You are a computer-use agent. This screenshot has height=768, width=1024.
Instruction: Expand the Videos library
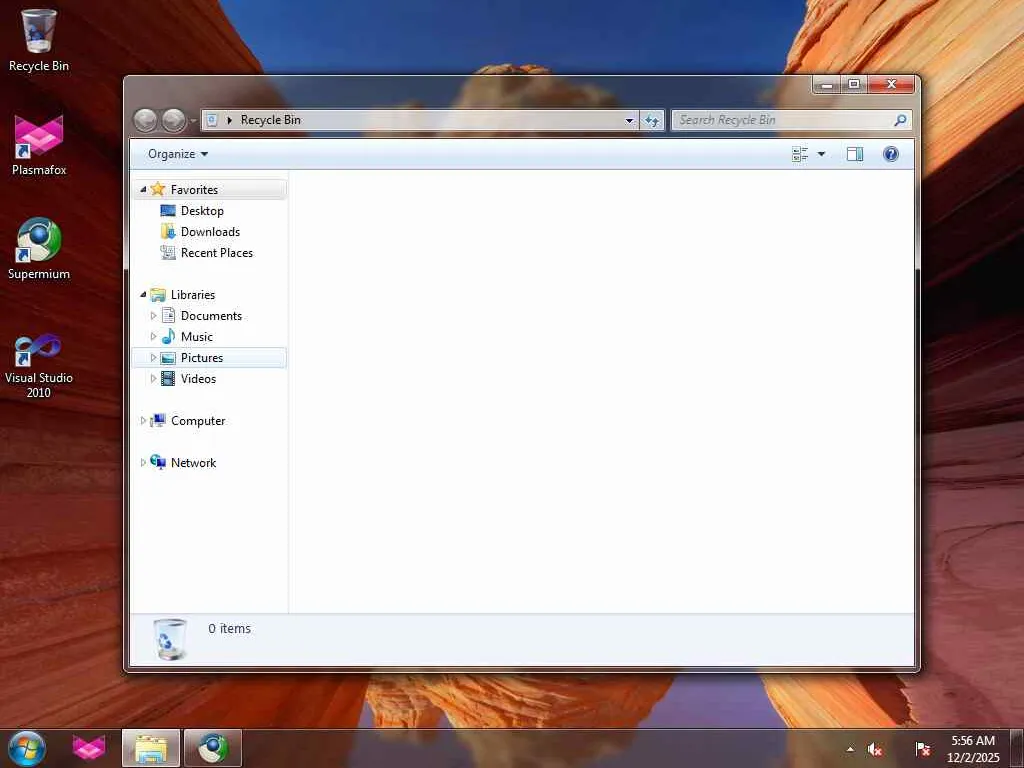153,379
